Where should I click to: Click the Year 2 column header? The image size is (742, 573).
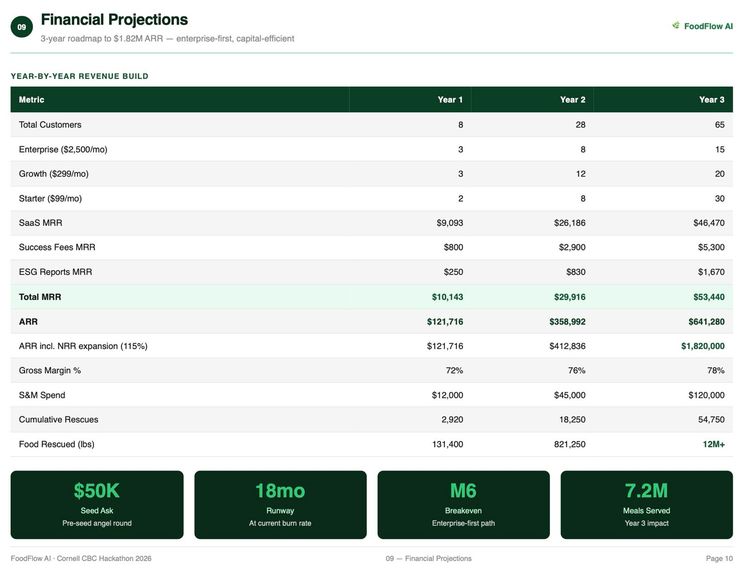coord(573,100)
